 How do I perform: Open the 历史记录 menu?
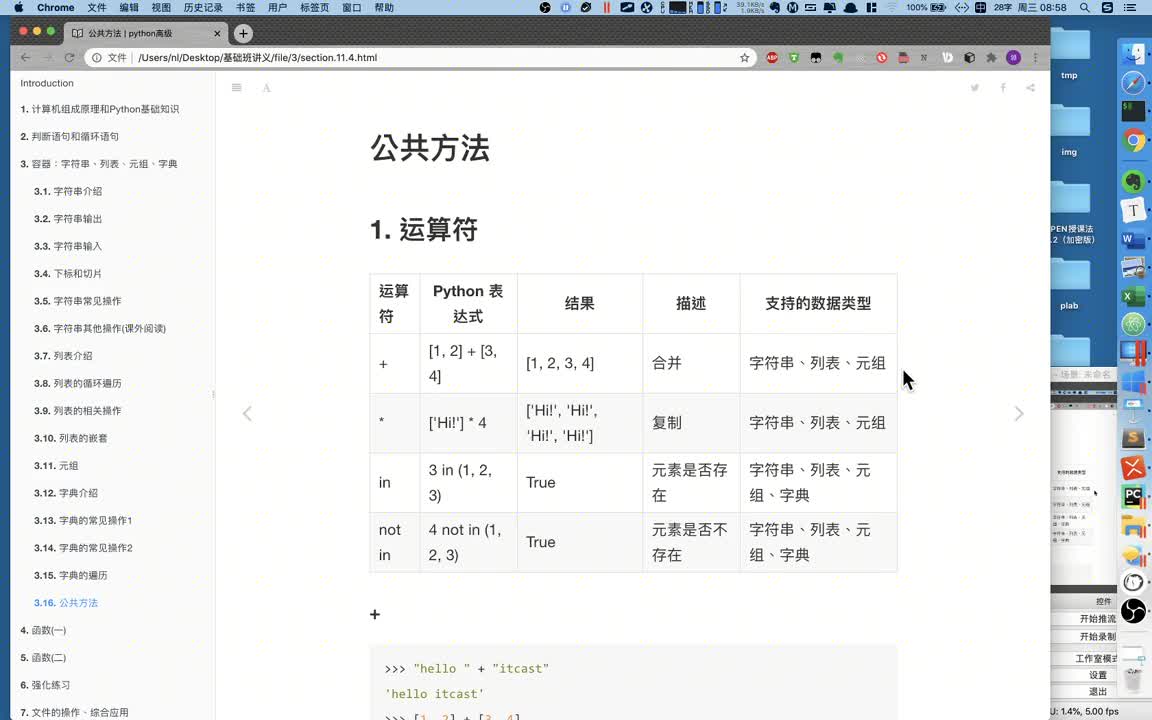(x=204, y=7)
